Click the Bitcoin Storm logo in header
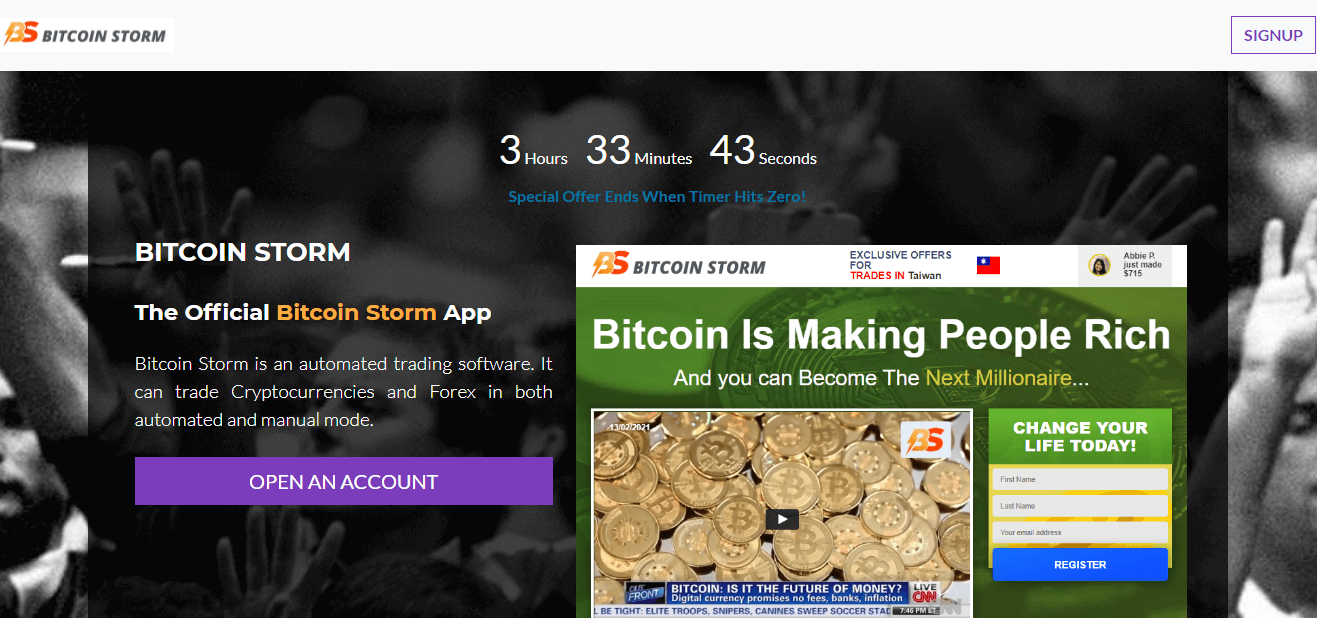Image resolution: width=1317 pixels, height=618 pixels. click(x=87, y=35)
